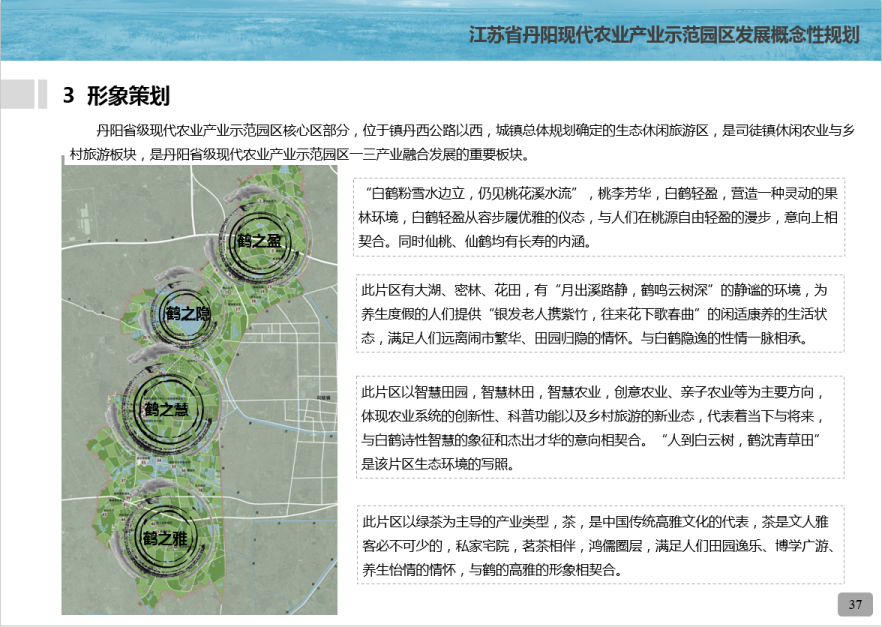This screenshot has height=627, width=882.
Task: Click the line 是该片区生态环境的写照。
Action: coord(438,464)
